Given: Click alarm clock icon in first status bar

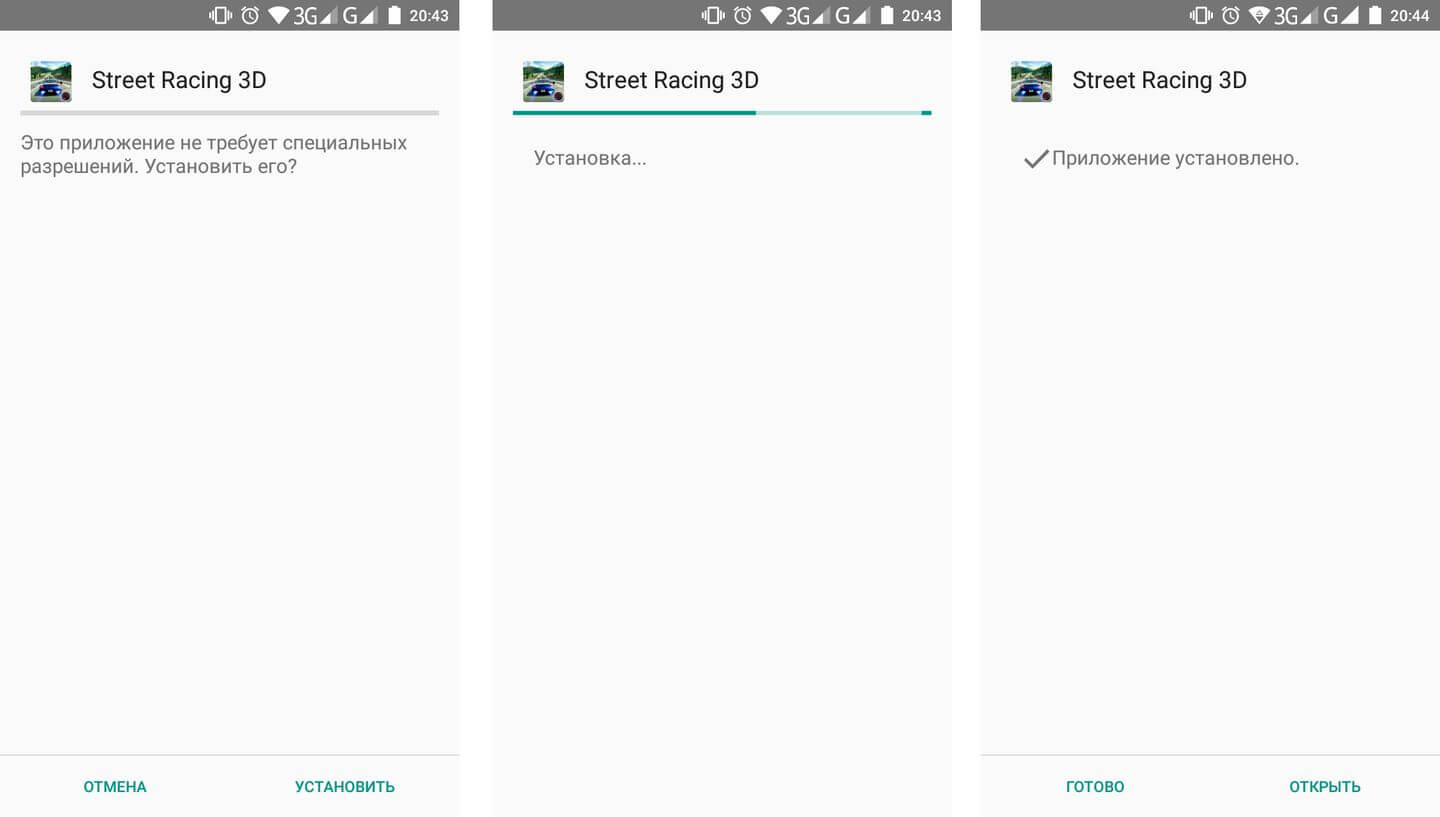Looking at the screenshot, I should [250, 15].
